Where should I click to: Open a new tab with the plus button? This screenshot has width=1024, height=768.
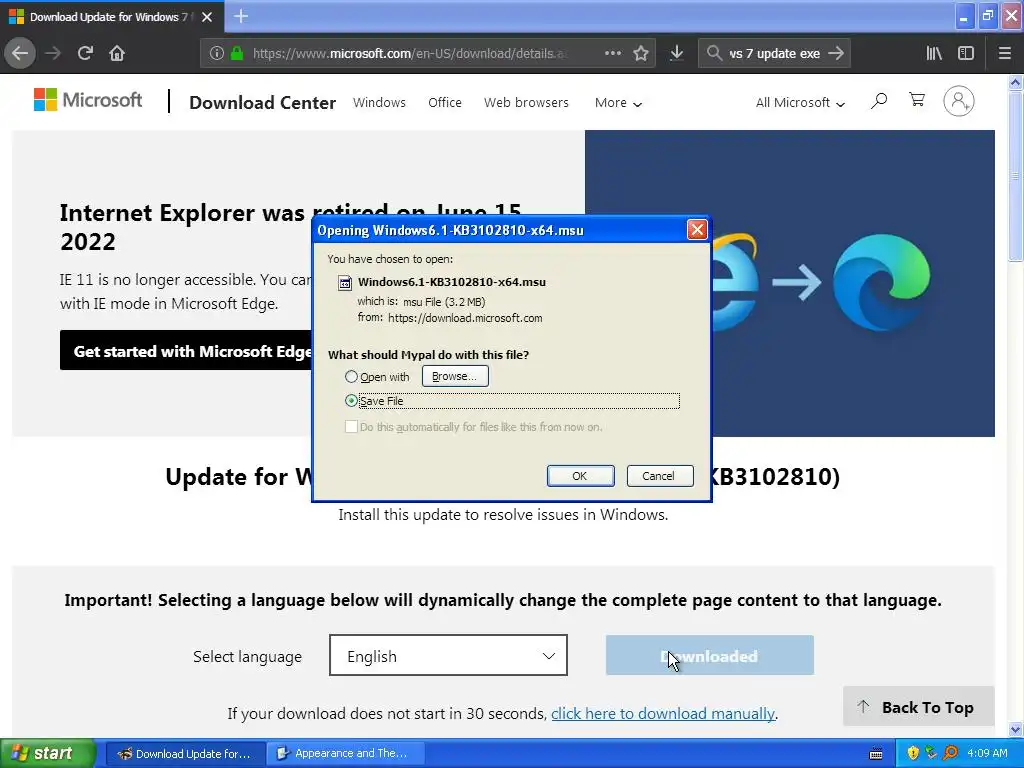[241, 16]
